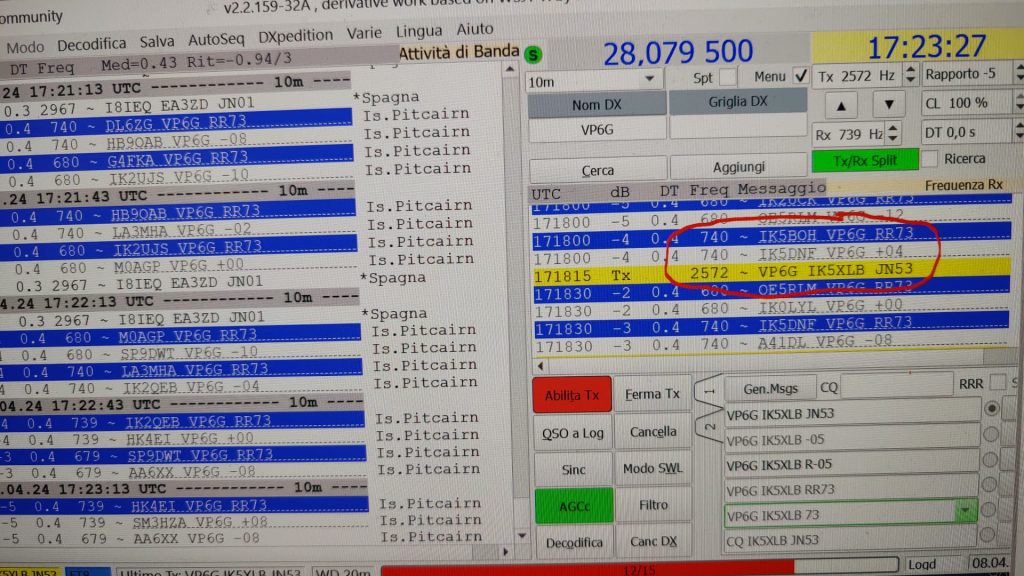Click the CQ text input field
Viewport: 1024px width, 576px height.
[x=896, y=386]
